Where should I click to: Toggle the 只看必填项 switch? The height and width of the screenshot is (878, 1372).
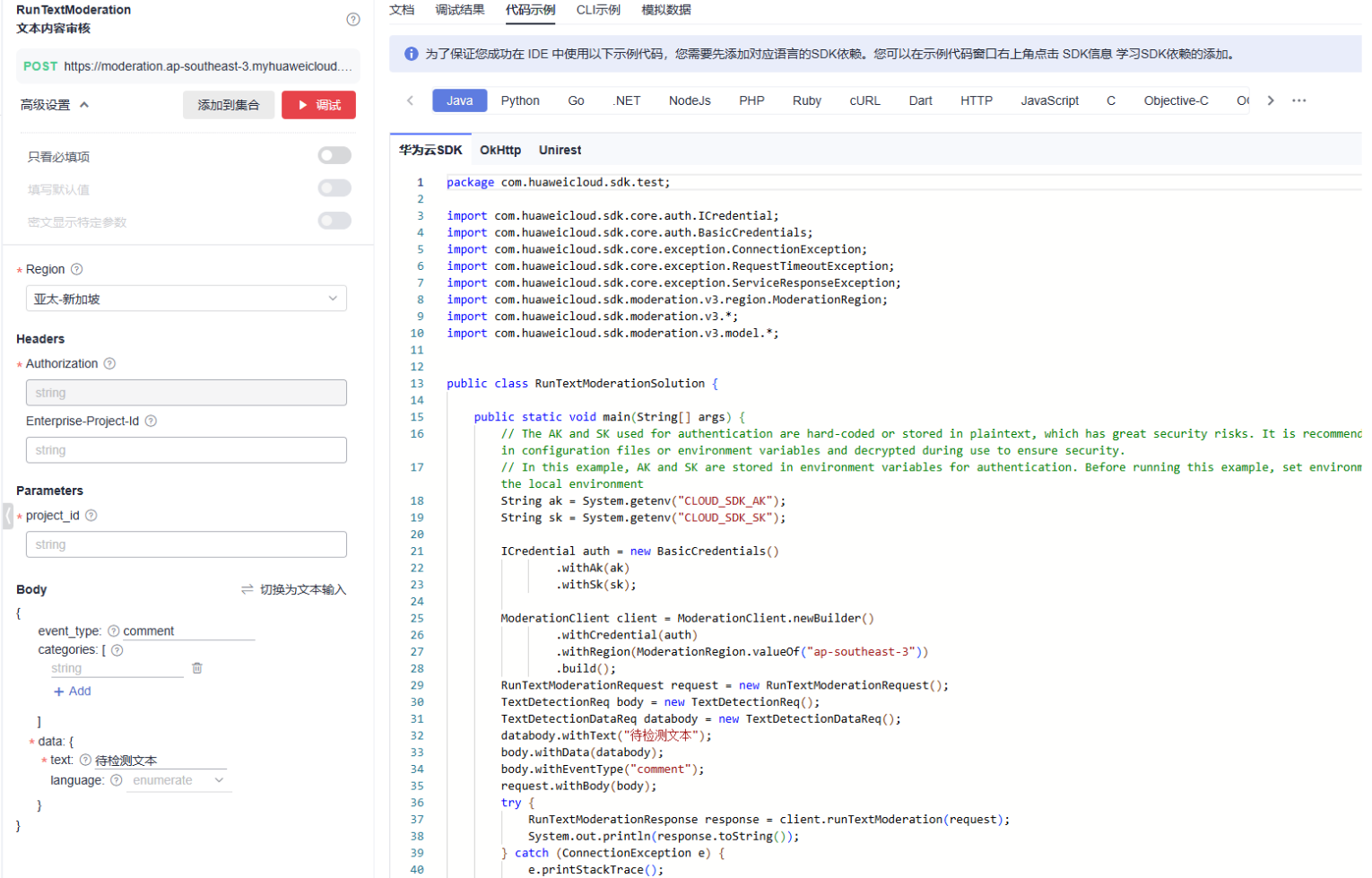click(x=334, y=155)
